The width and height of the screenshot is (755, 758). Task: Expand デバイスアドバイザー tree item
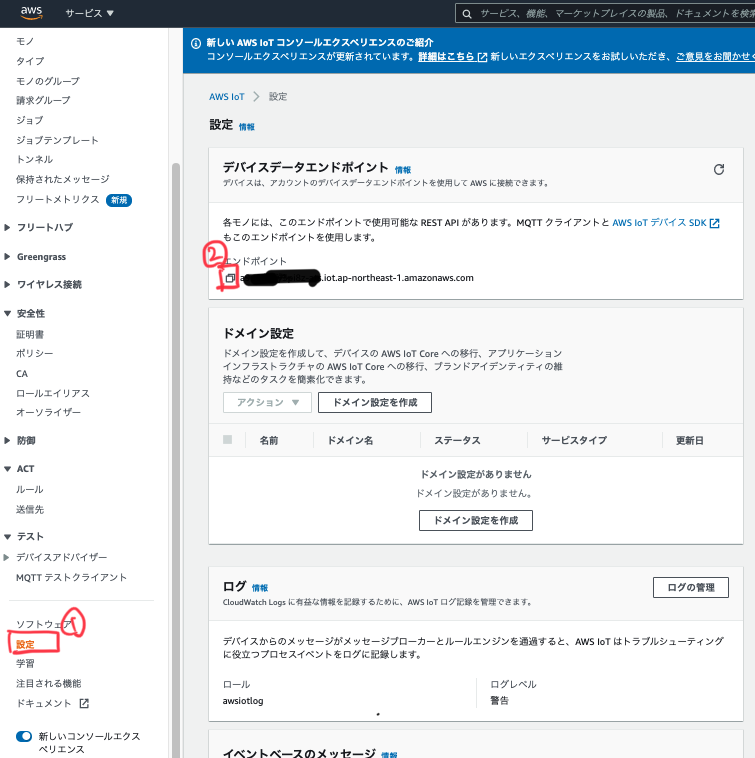tap(6, 557)
